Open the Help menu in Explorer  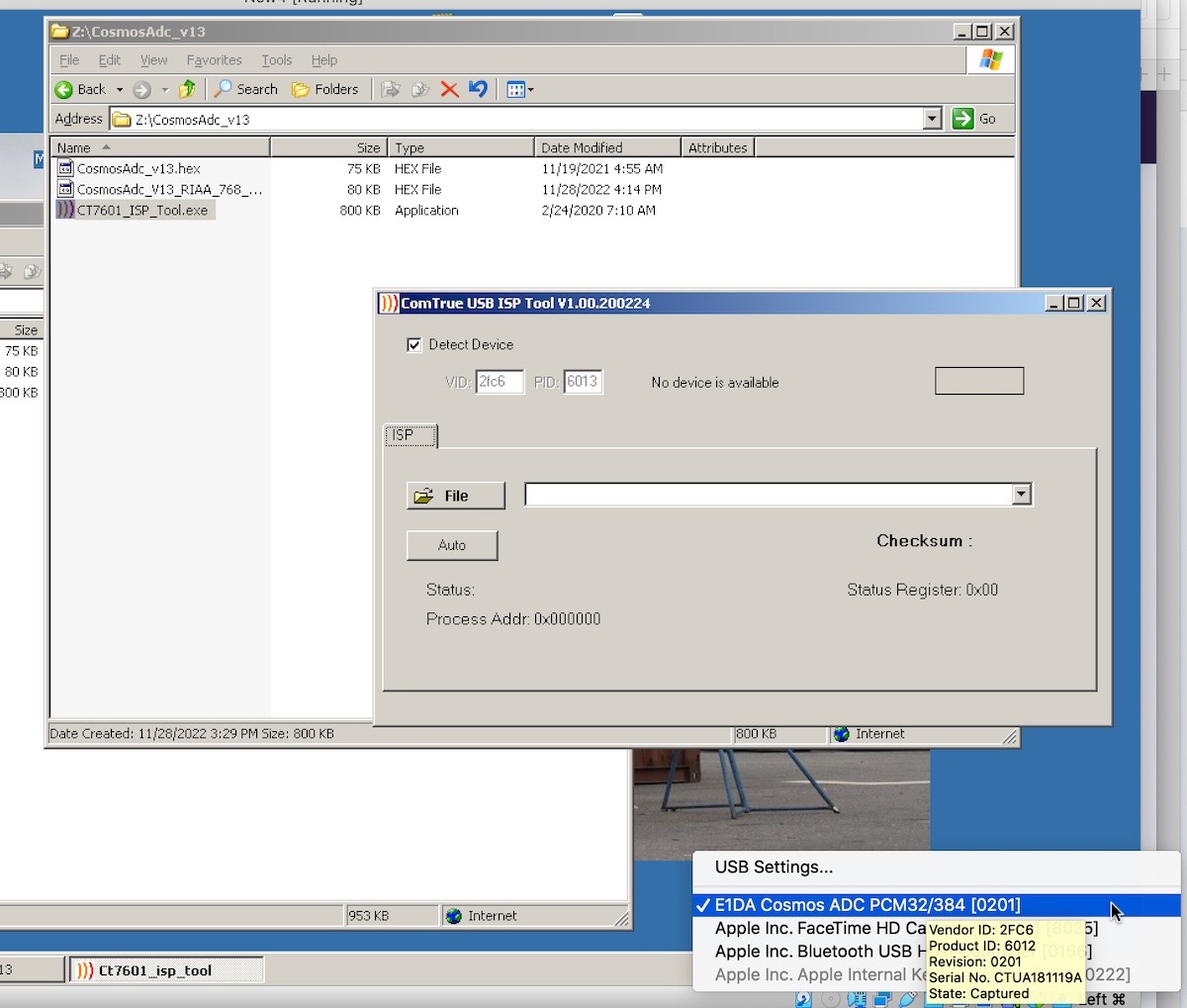pos(324,60)
